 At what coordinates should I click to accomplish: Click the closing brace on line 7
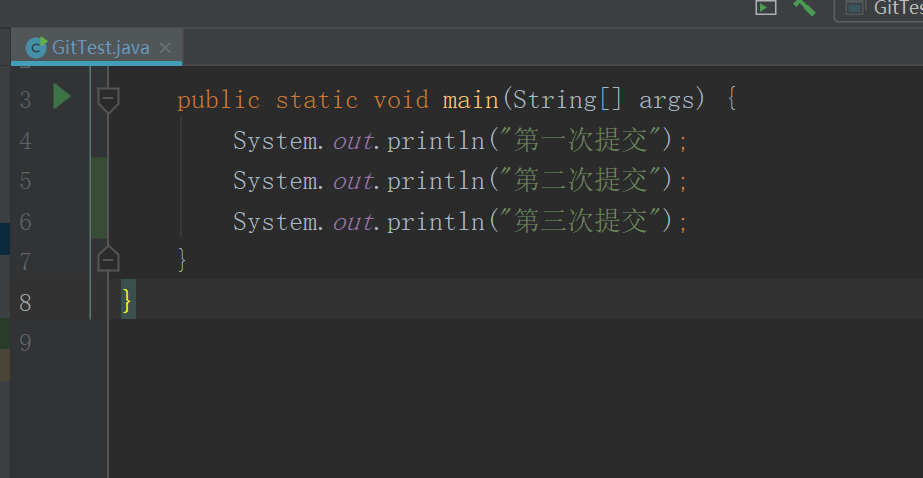point(182,260)
